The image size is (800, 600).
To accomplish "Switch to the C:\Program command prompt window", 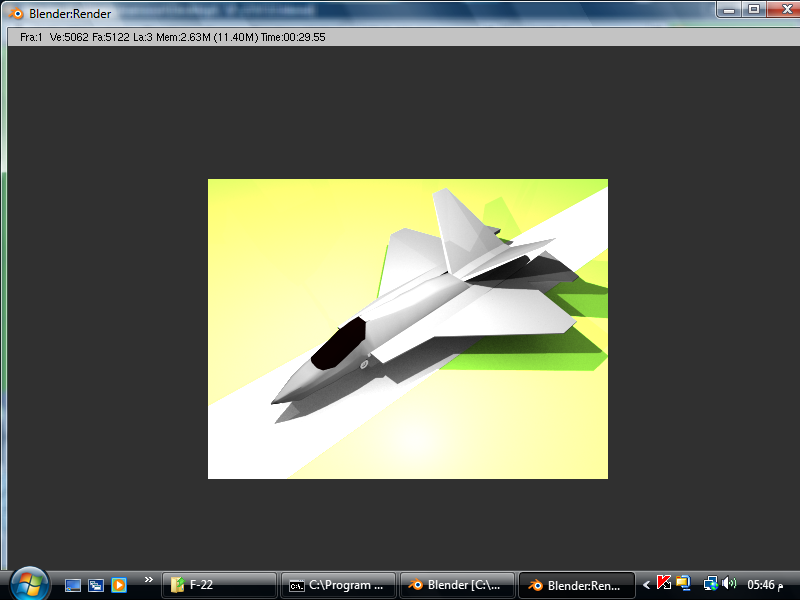I will tap(338, 585).
